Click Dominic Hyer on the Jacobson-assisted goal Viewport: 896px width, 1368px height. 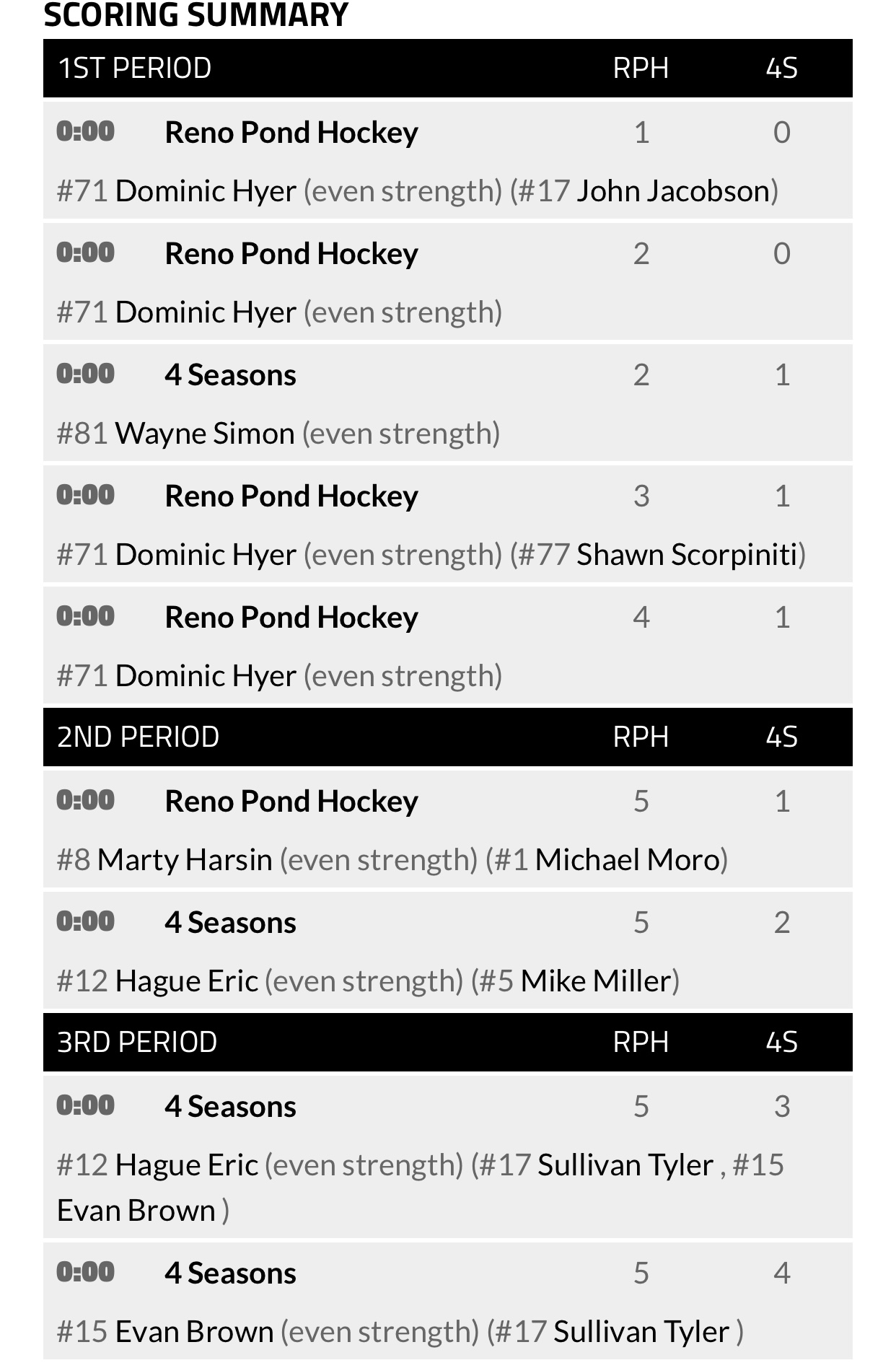(206, 191)
